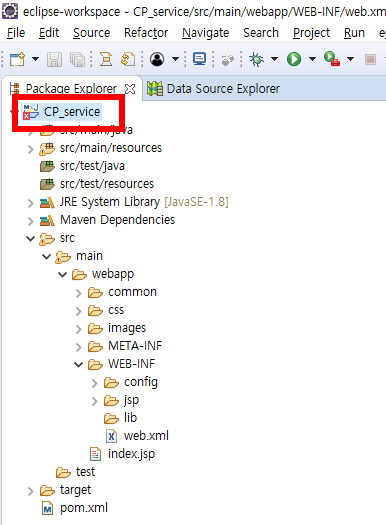
Task: Expand the target folder
Action: pos(30,492)
